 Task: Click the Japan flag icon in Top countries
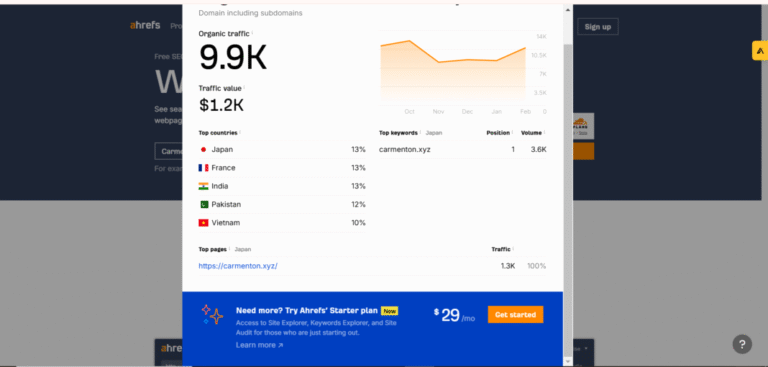[x=203, y=149]
